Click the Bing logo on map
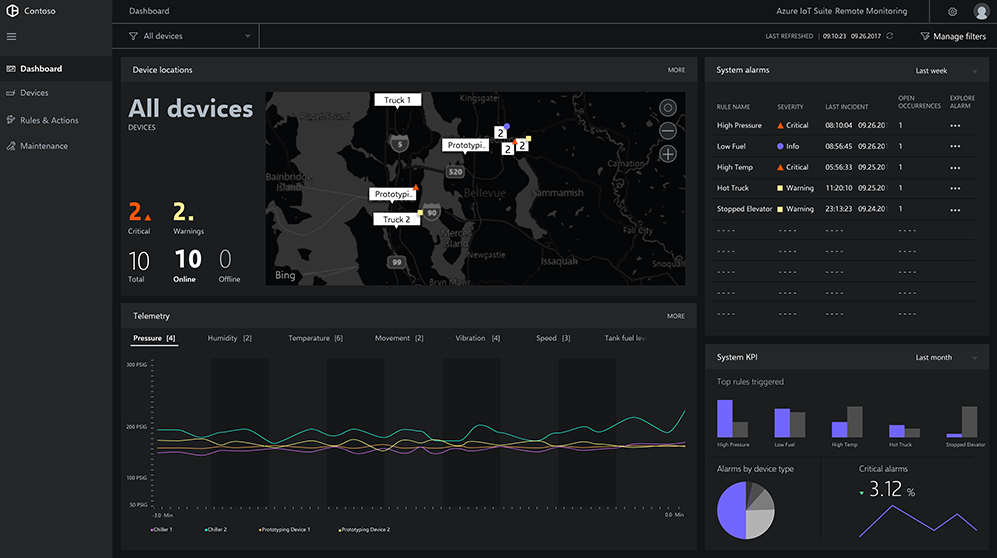 [285, 275]
